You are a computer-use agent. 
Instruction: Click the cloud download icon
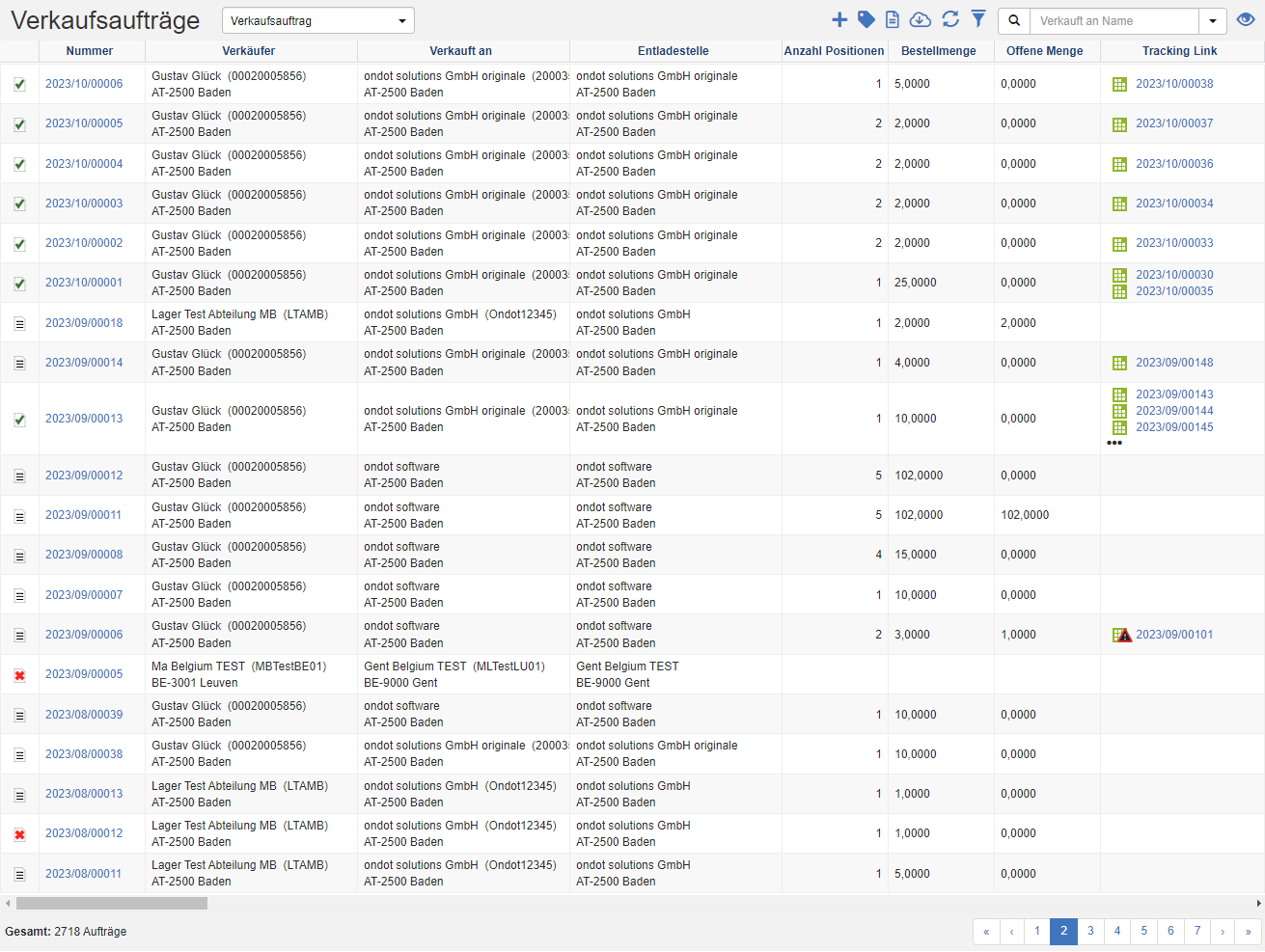pyautogui.click(x=921, y=20)
